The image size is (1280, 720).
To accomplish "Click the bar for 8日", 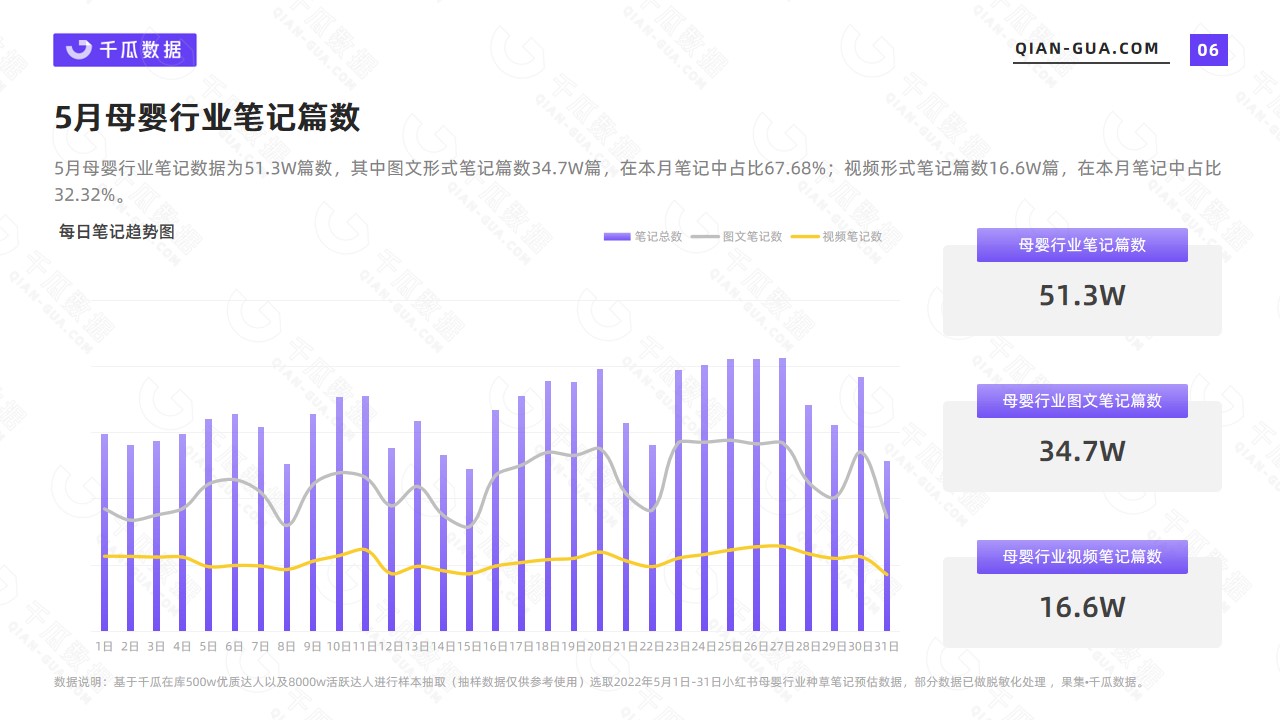I will (x=287, y=547).
